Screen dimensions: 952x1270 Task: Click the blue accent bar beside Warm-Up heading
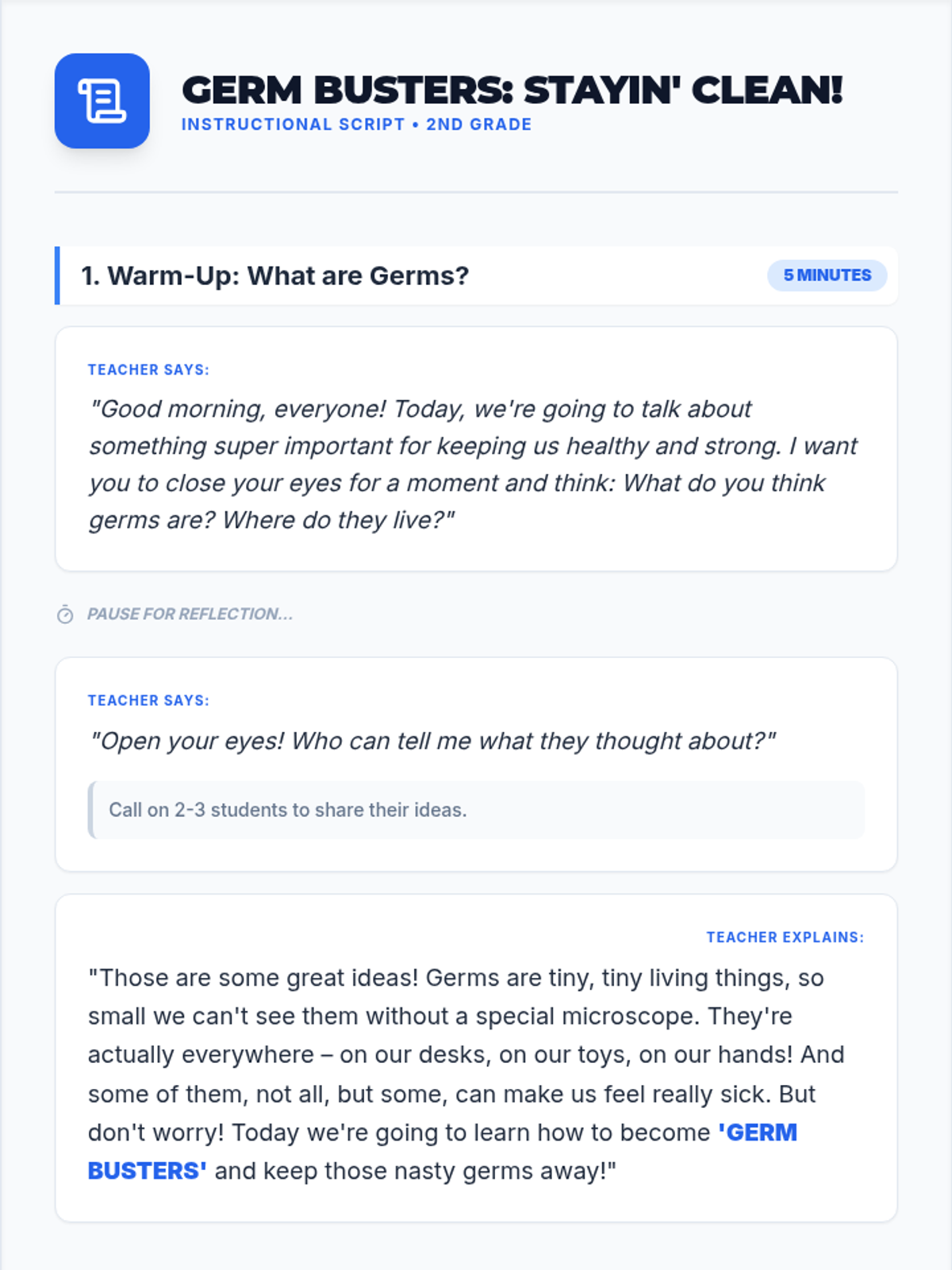pyautogui.click(x=57, y=275)
